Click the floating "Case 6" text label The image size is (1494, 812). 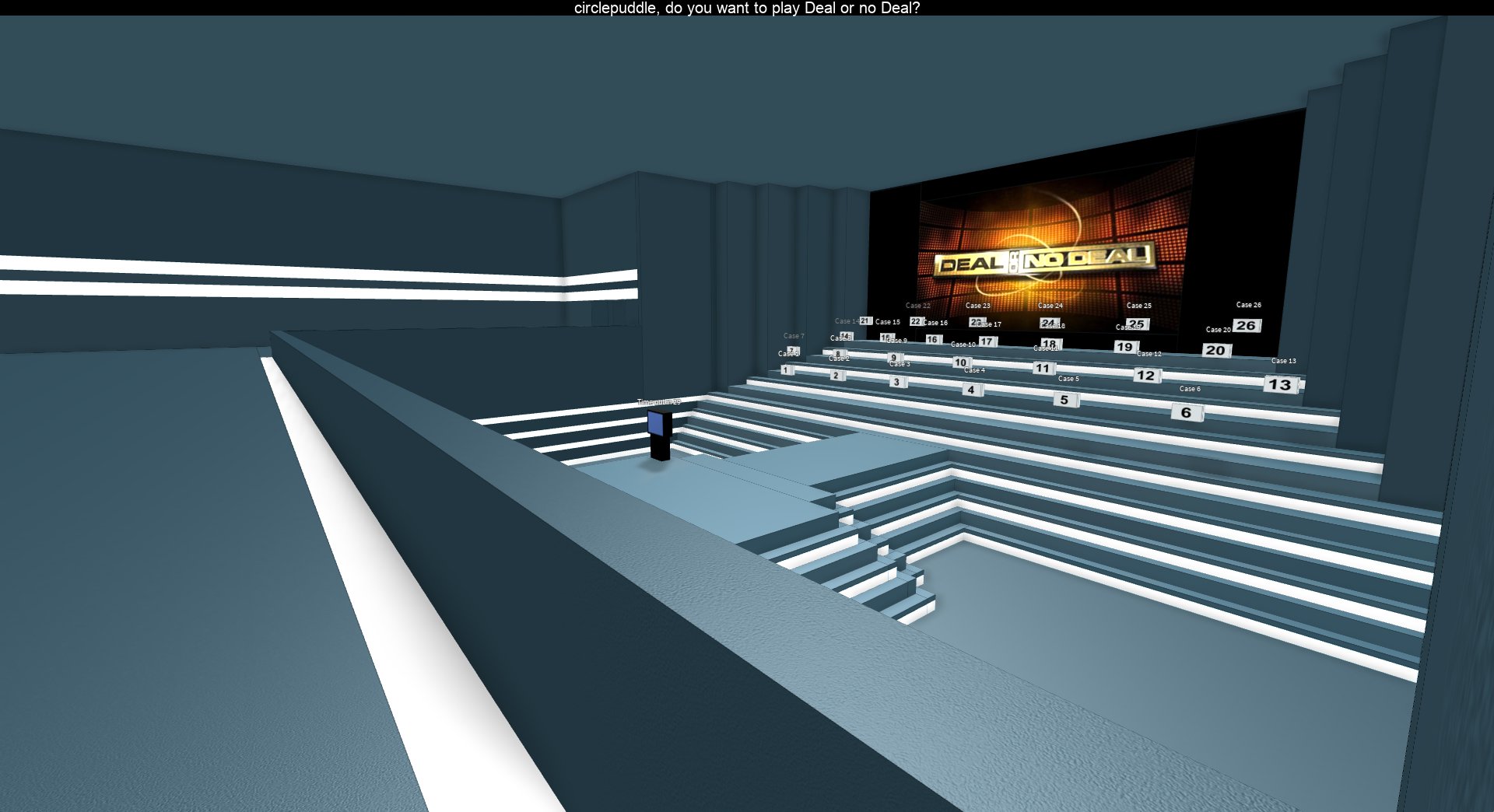[x=1190, y=389]
